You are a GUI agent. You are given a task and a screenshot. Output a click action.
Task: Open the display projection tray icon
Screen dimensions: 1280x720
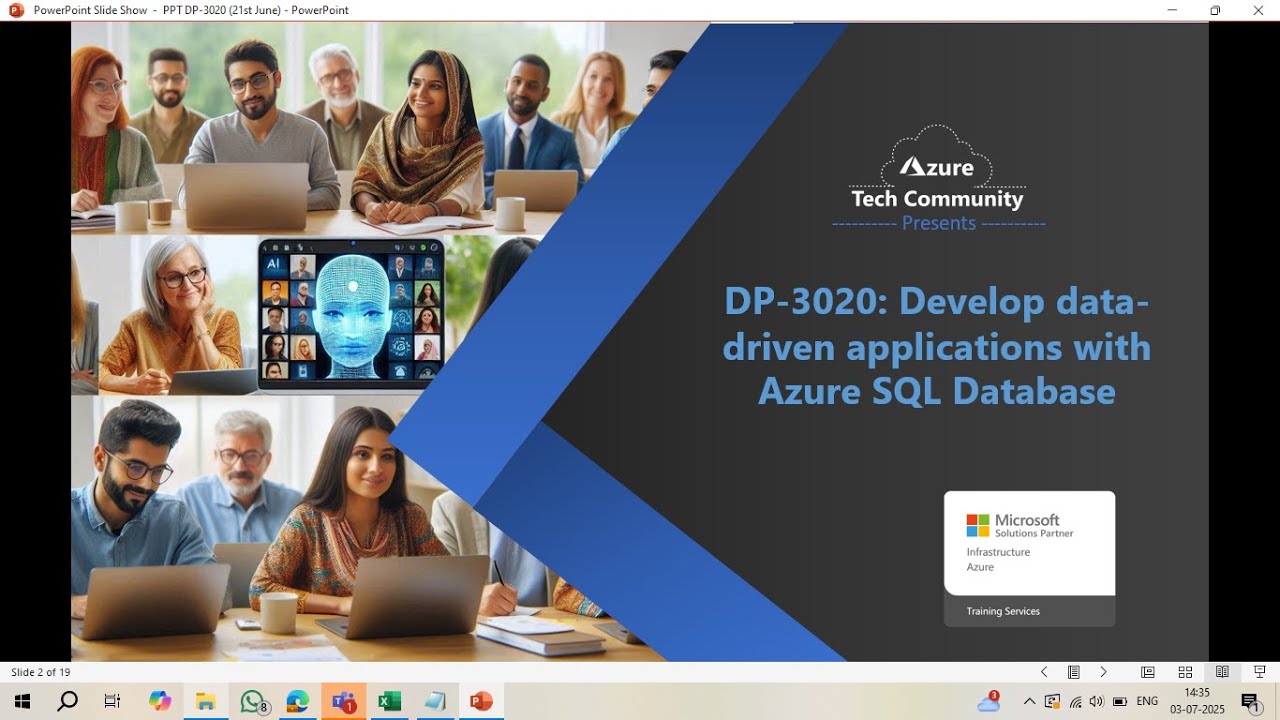pyautogui.click(x=1052, y=701)
